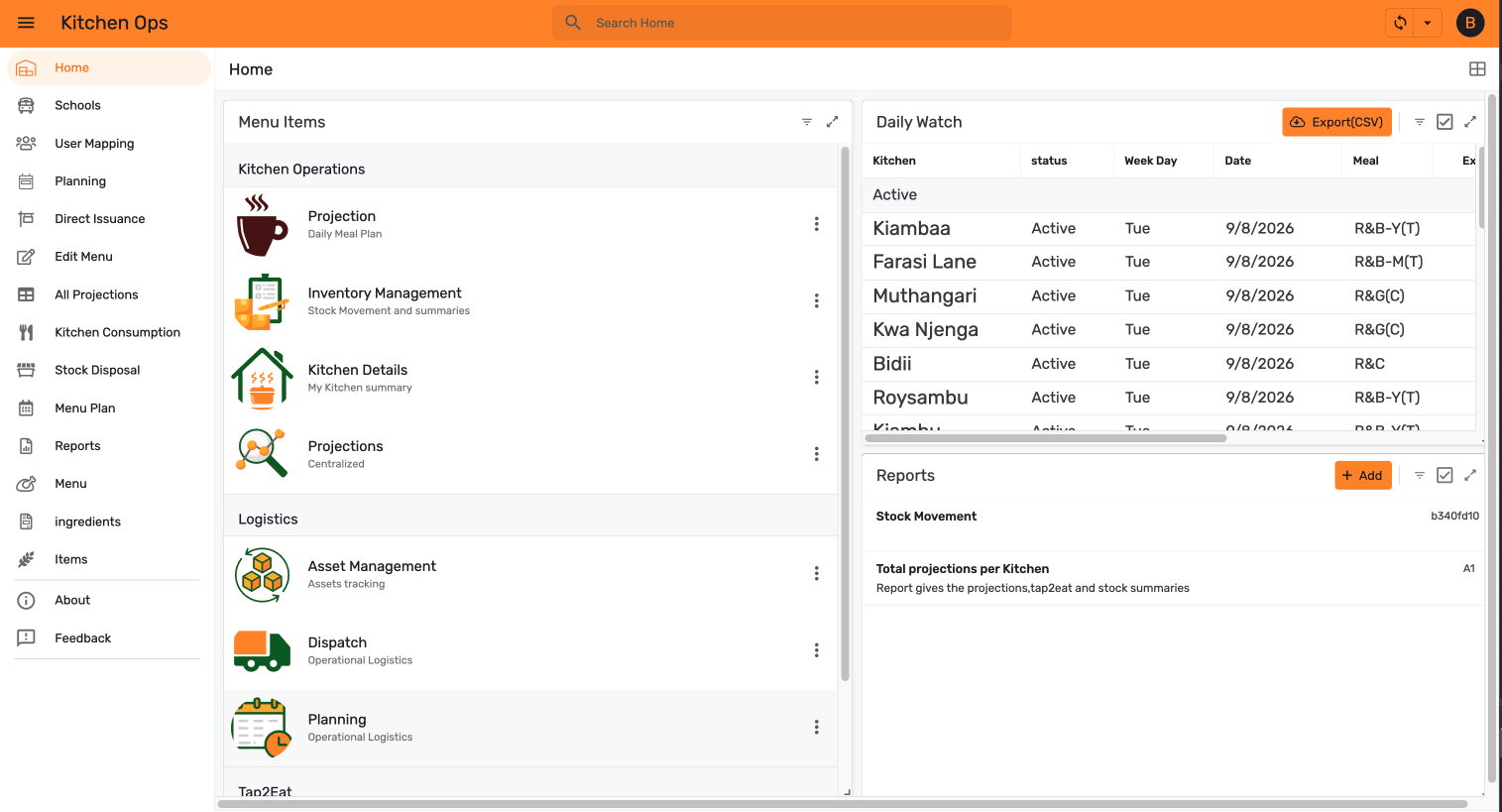Open the Feedback sidebar item
This screenshot has height=812, width=1502.
108,638
